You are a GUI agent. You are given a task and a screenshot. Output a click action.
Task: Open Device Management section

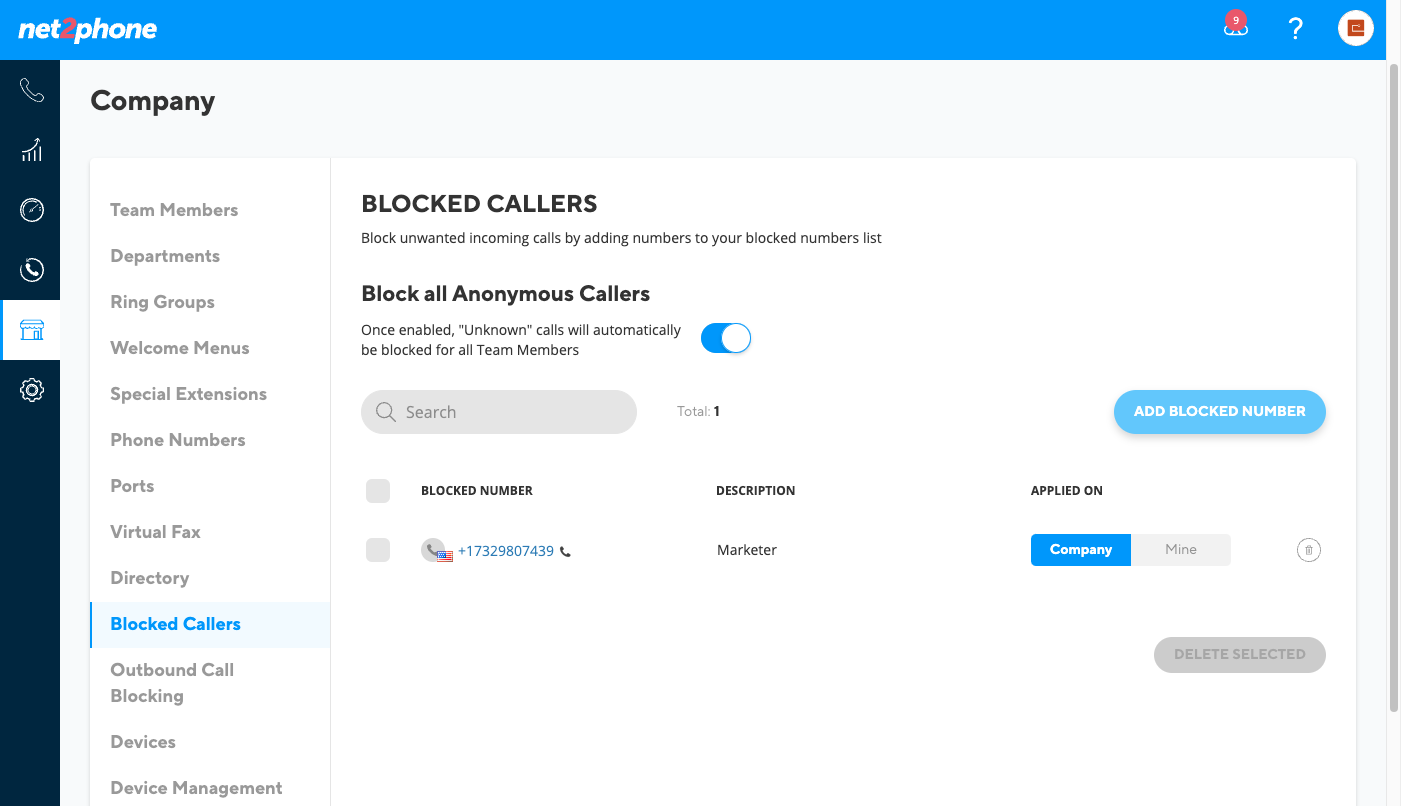click(x=196, y=788)
